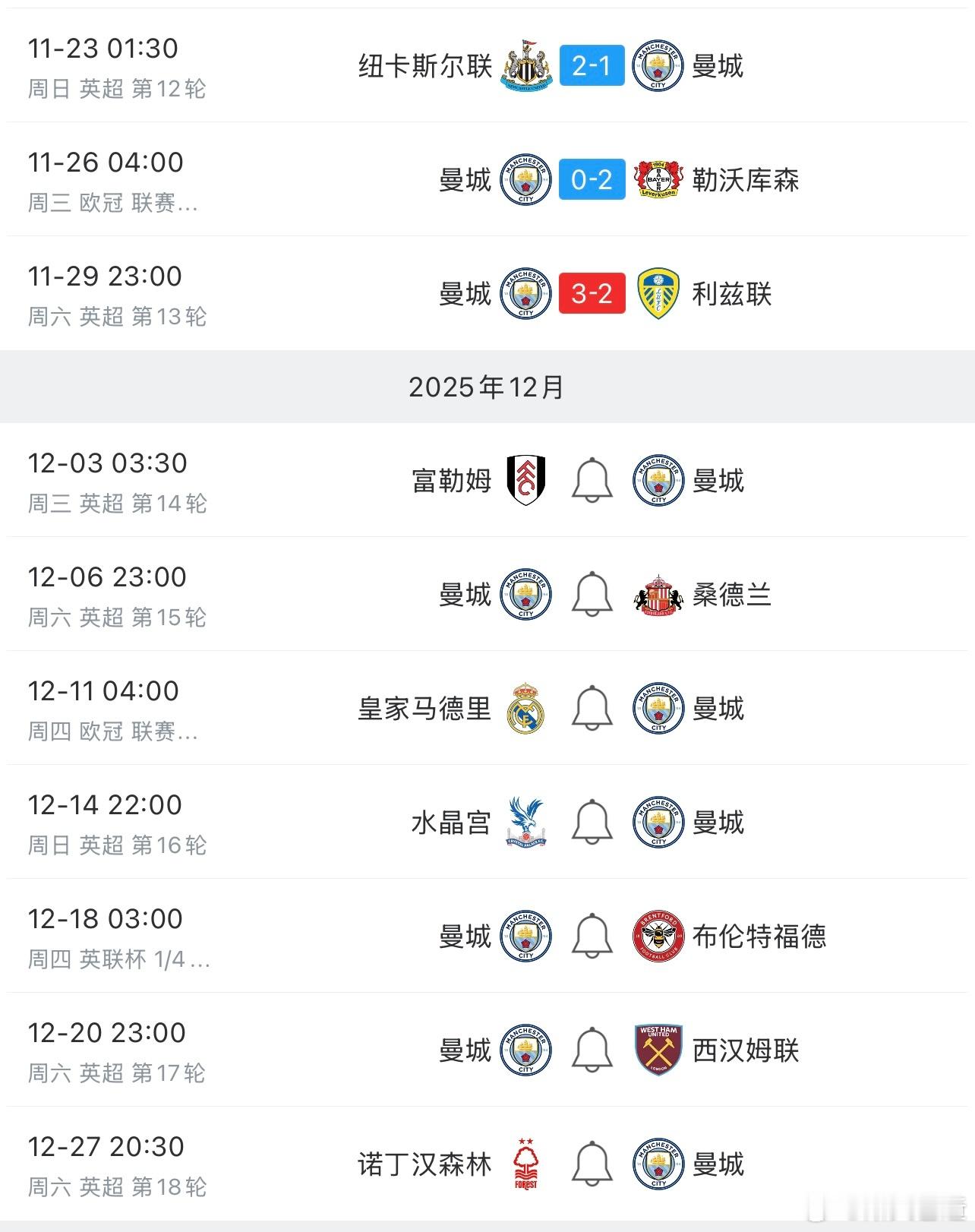Viewport: 975px width, 1232px height.
Task: Click the Crystal Palace eagle logo
Action: (526, 822)
